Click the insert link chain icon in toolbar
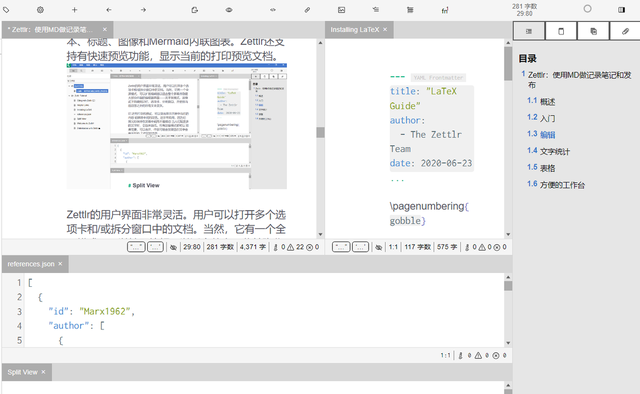640x394 pixels. coord(307,10)
